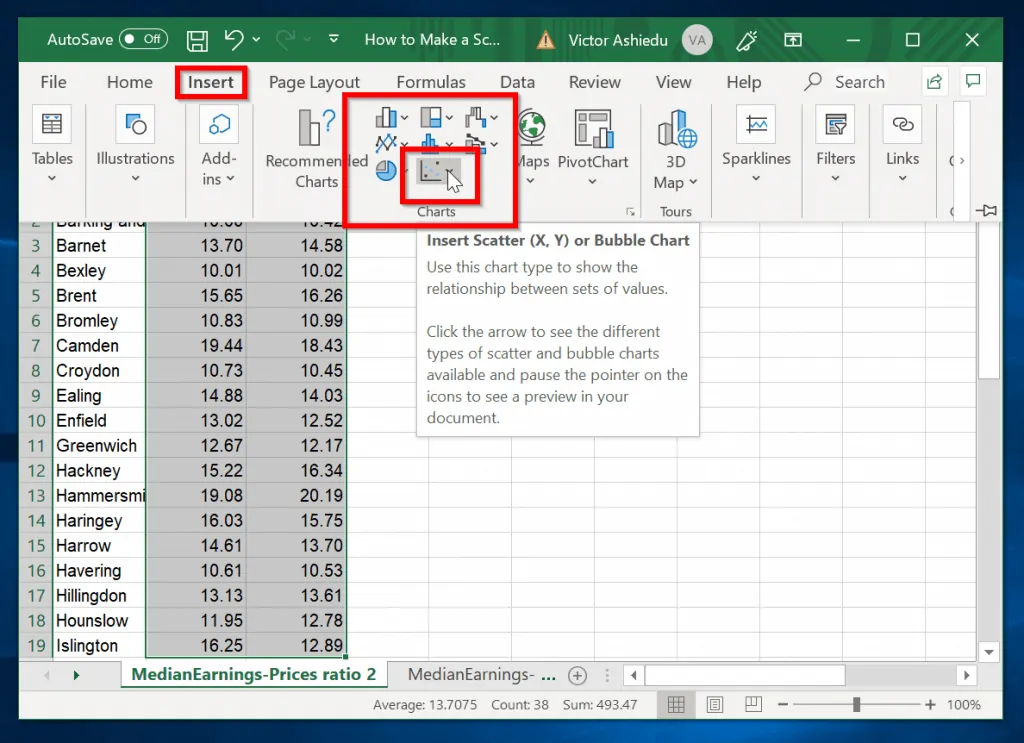
Task: Click the Share icon in ribbon
Action: pyautogui.click(x=935, y=82)
